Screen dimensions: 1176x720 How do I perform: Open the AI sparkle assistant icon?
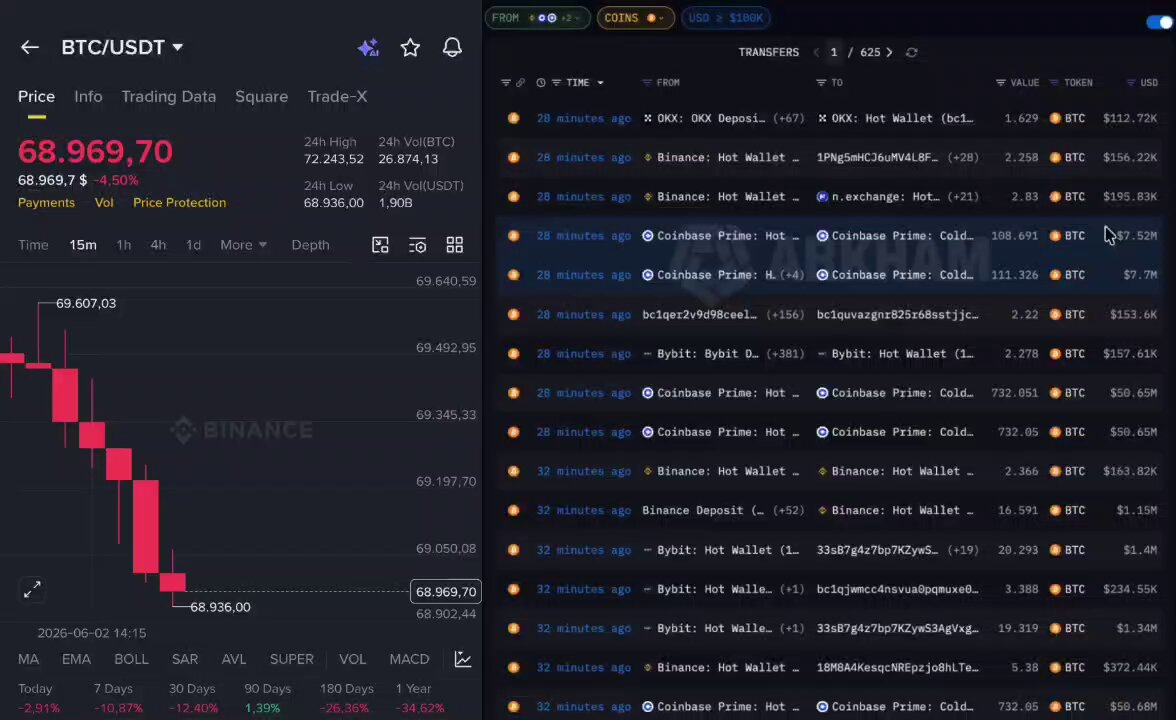pos(368,48)
